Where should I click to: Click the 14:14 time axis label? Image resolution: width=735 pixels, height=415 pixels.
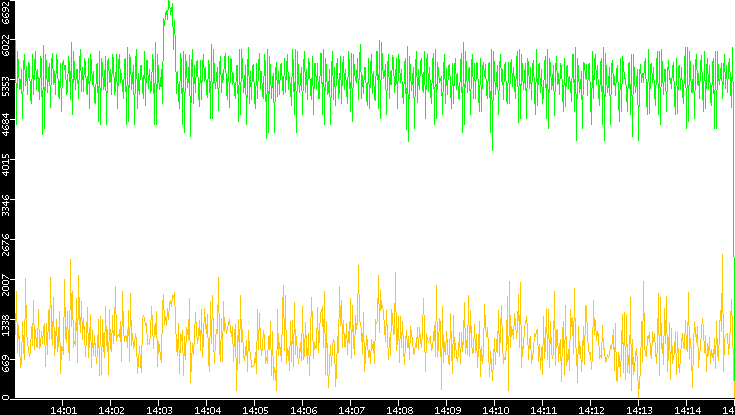point(686,410)
